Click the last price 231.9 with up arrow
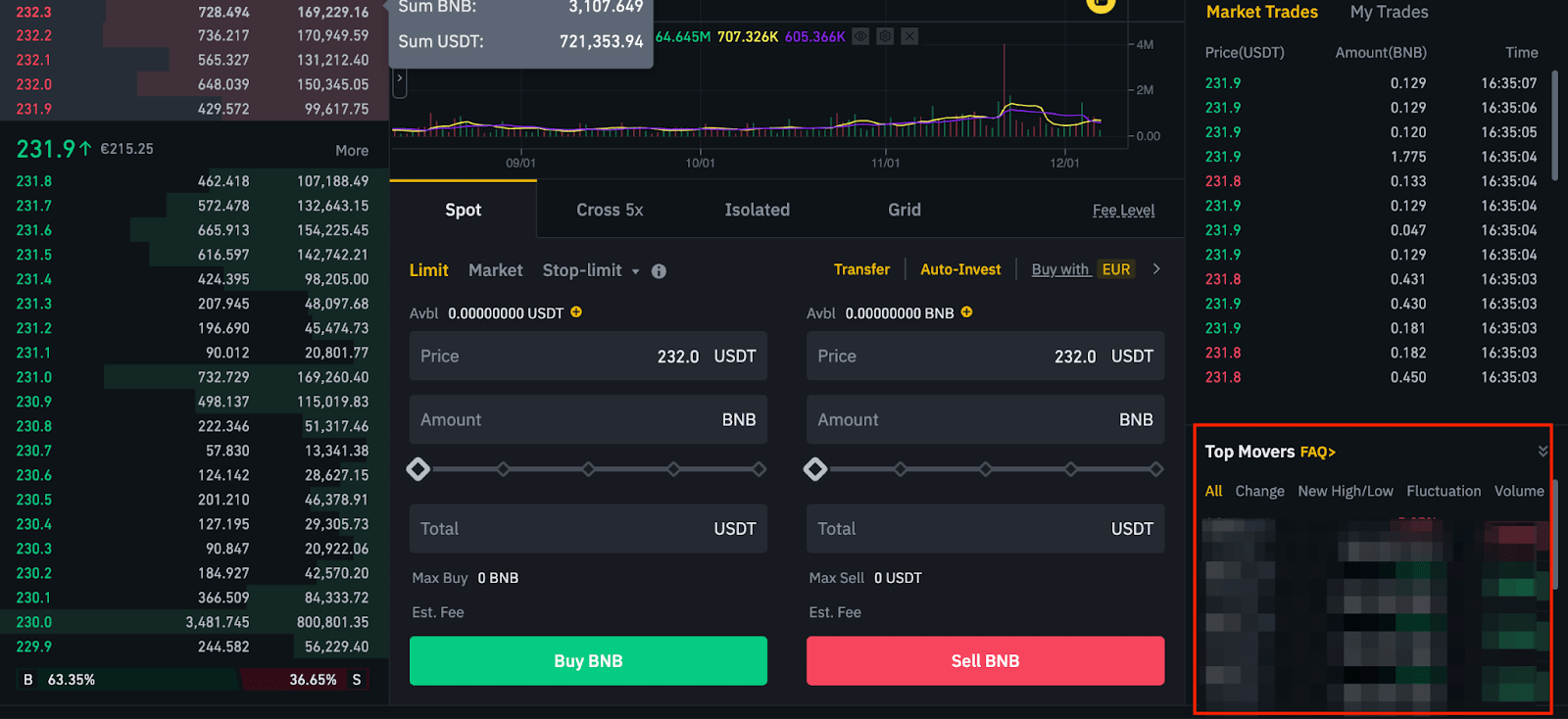Image resolution: width=1568 pixels, height=719 pixels. click(55, 149)
